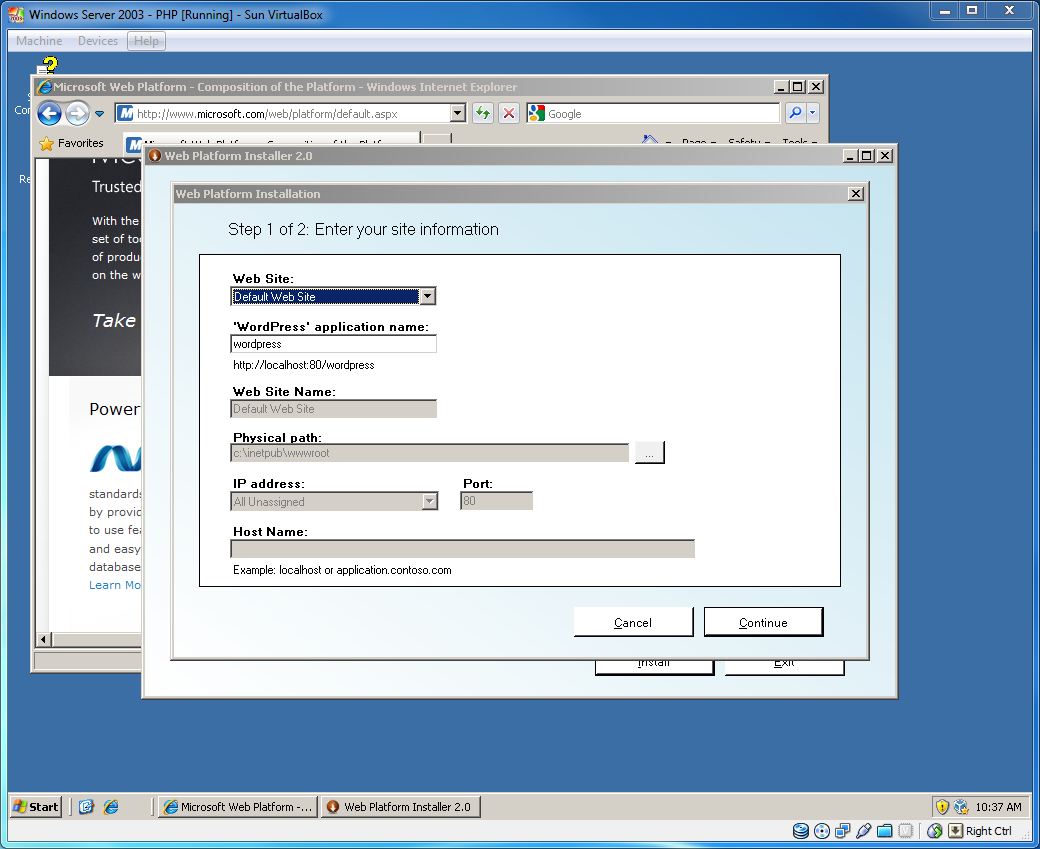
Task: Click the 'Right Ctrl' host key label
Action: click(x=988, y=830)
